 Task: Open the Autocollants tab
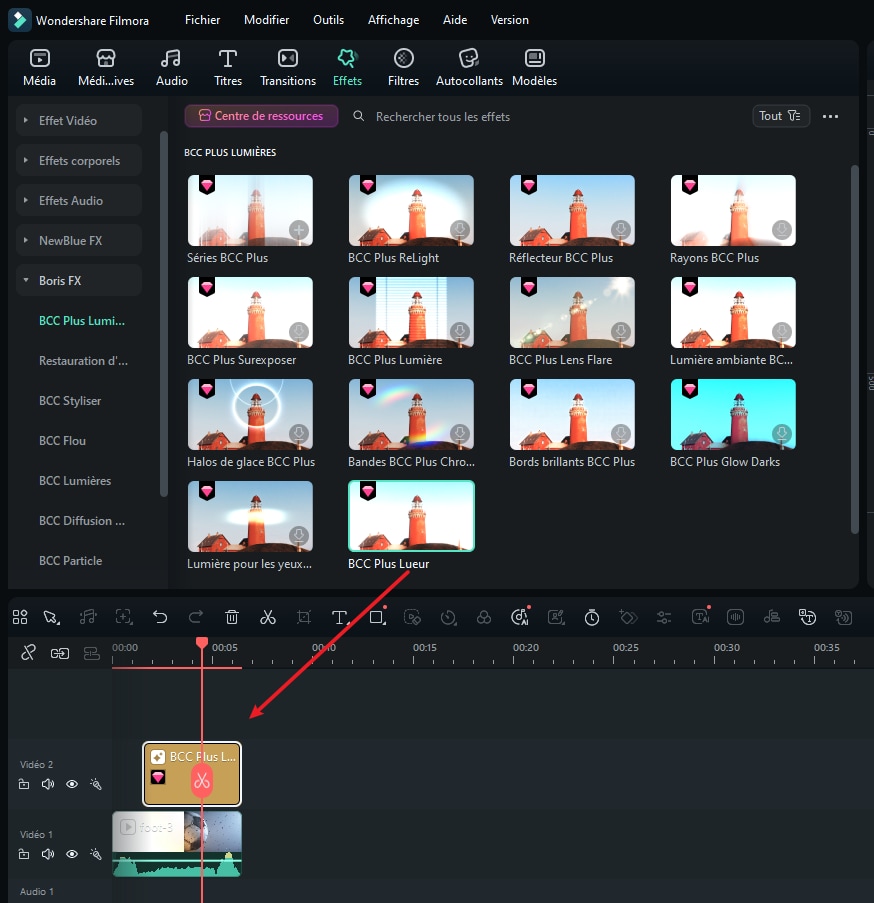(x=469, y=68)
